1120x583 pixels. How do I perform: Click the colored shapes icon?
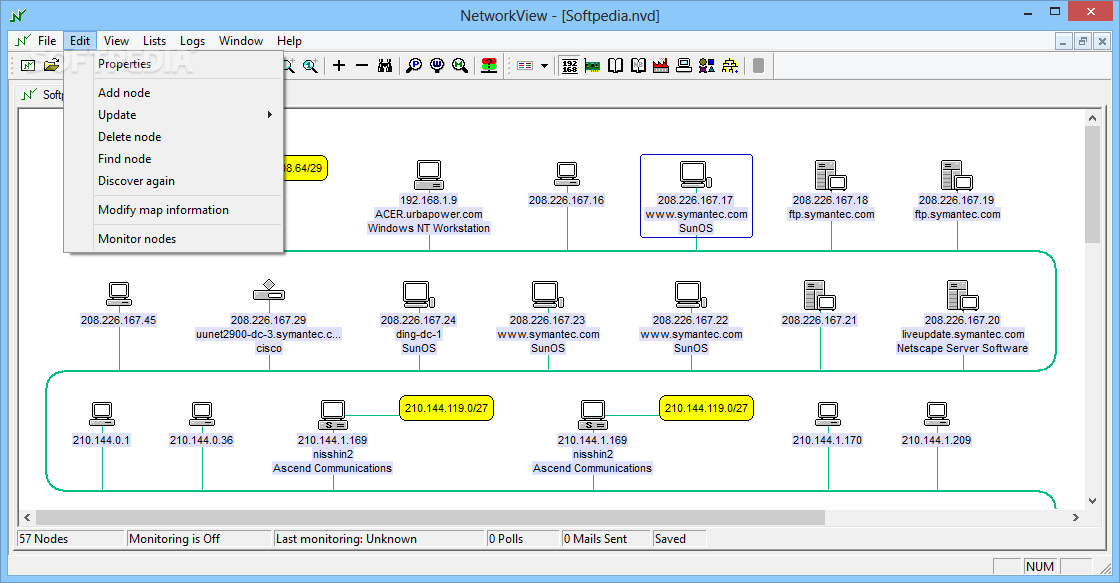[707, 66]
